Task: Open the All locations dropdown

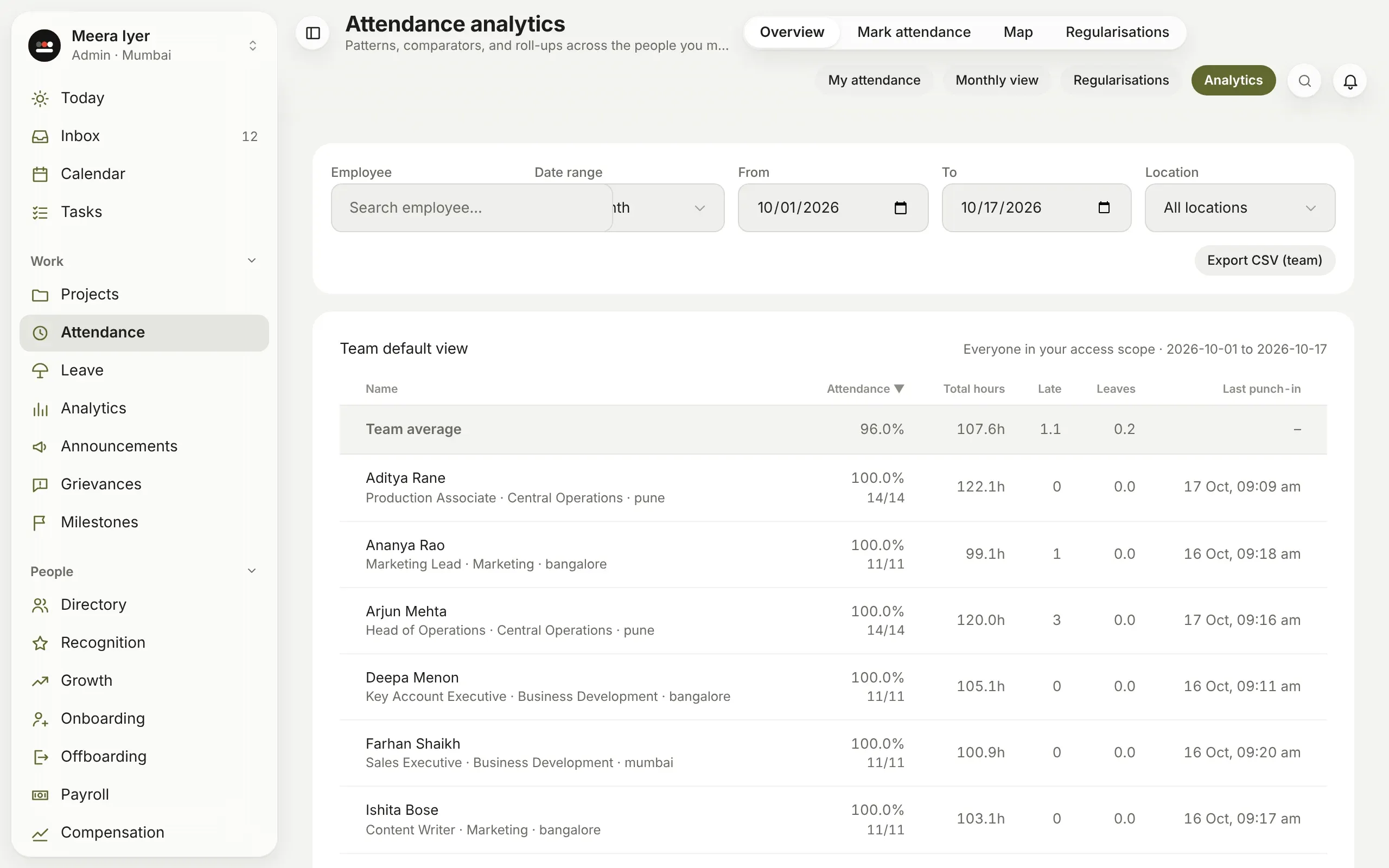Action: pyautogui.click(x=1240, y=208)
